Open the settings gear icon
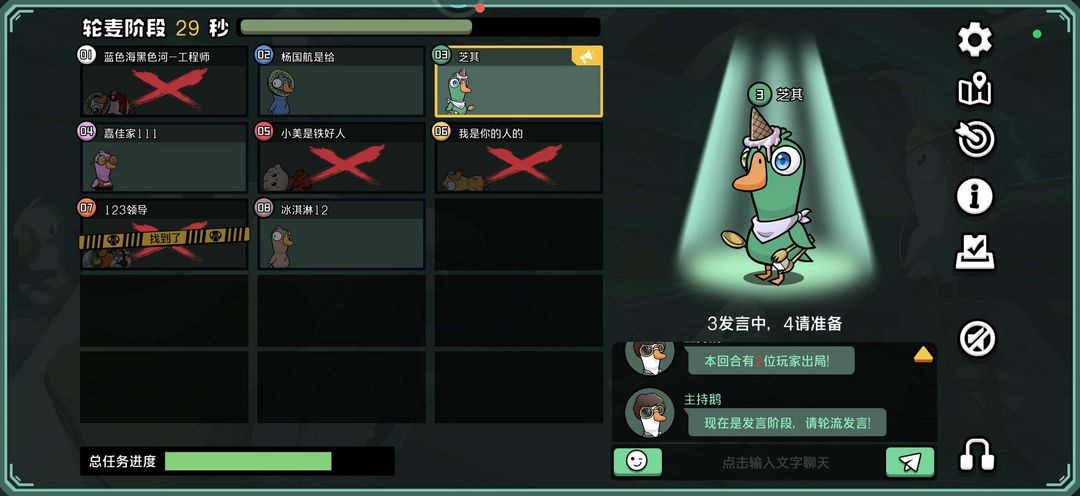This screenshot has width=1080, height=496. pyautogui.click(x=975, y=39)
